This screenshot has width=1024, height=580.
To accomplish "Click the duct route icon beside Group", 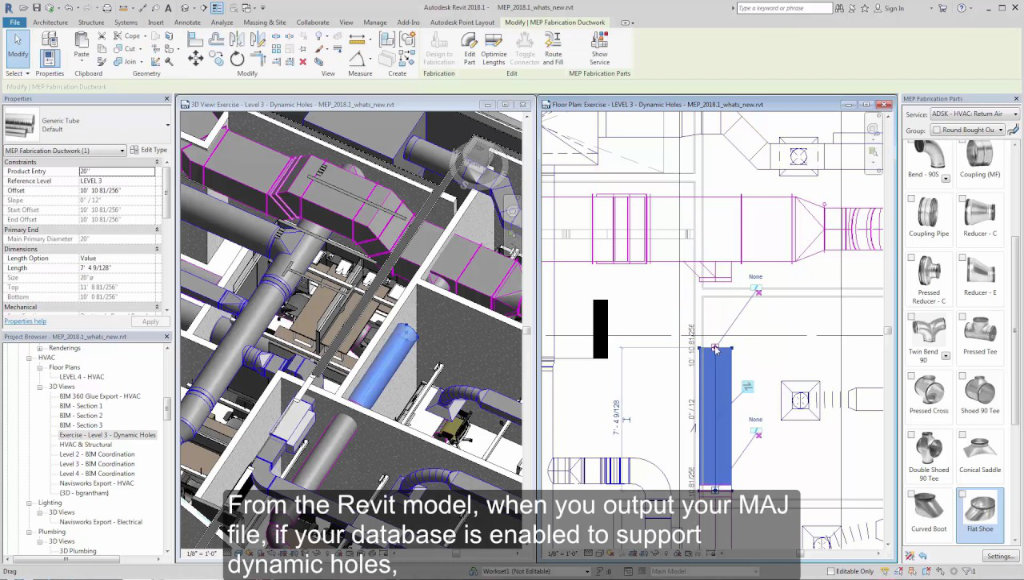I will click(1014, 130).
